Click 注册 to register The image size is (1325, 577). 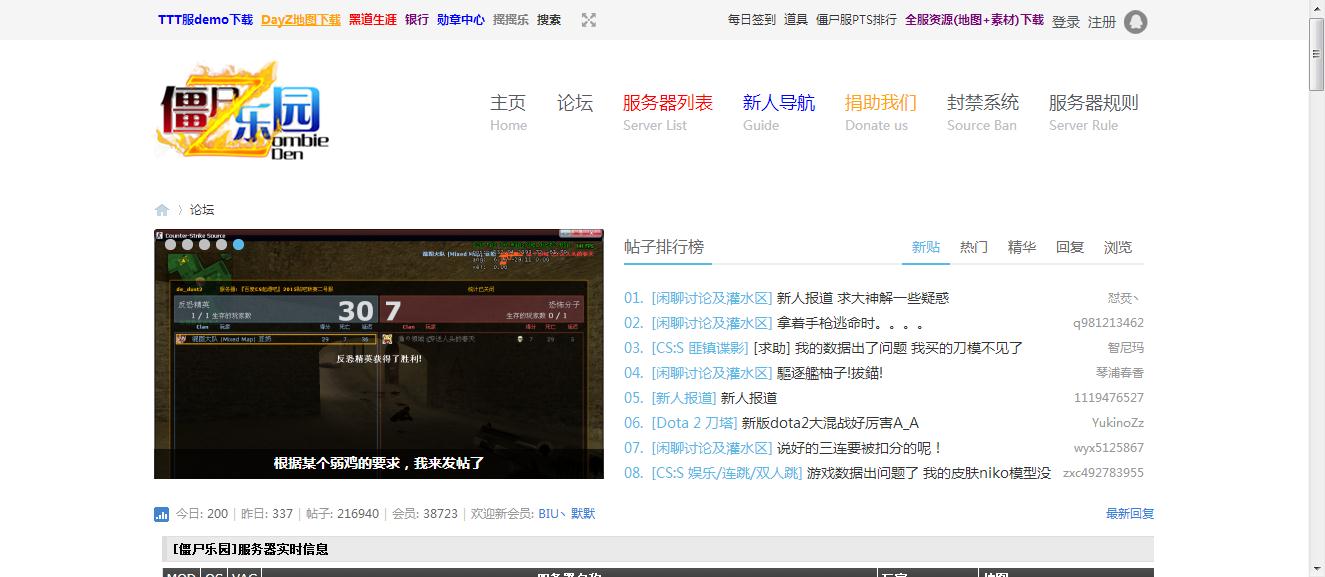1102,22
